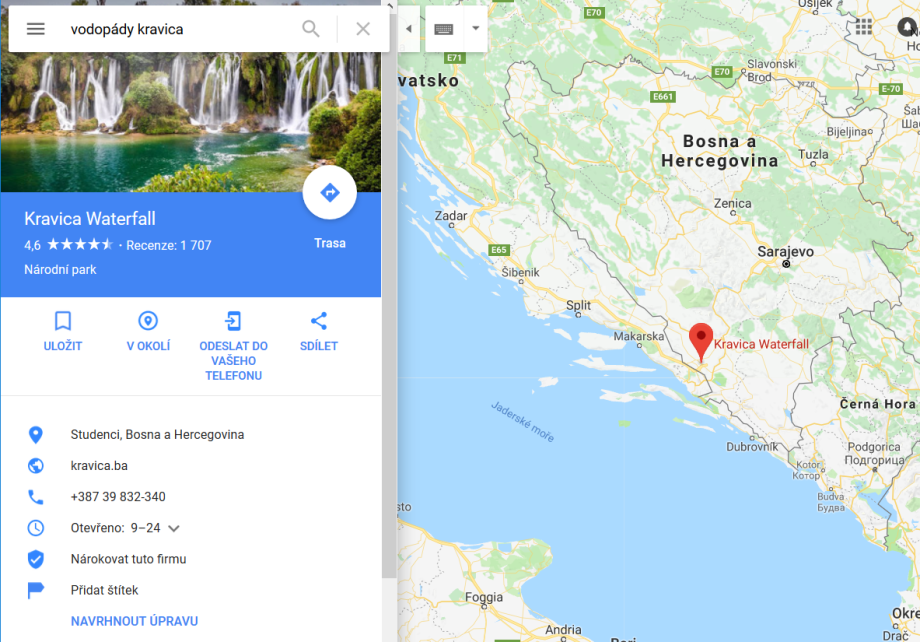Open V okolí nearby search
This screenshot has width=920, height=642.
[x=148, y=332]
